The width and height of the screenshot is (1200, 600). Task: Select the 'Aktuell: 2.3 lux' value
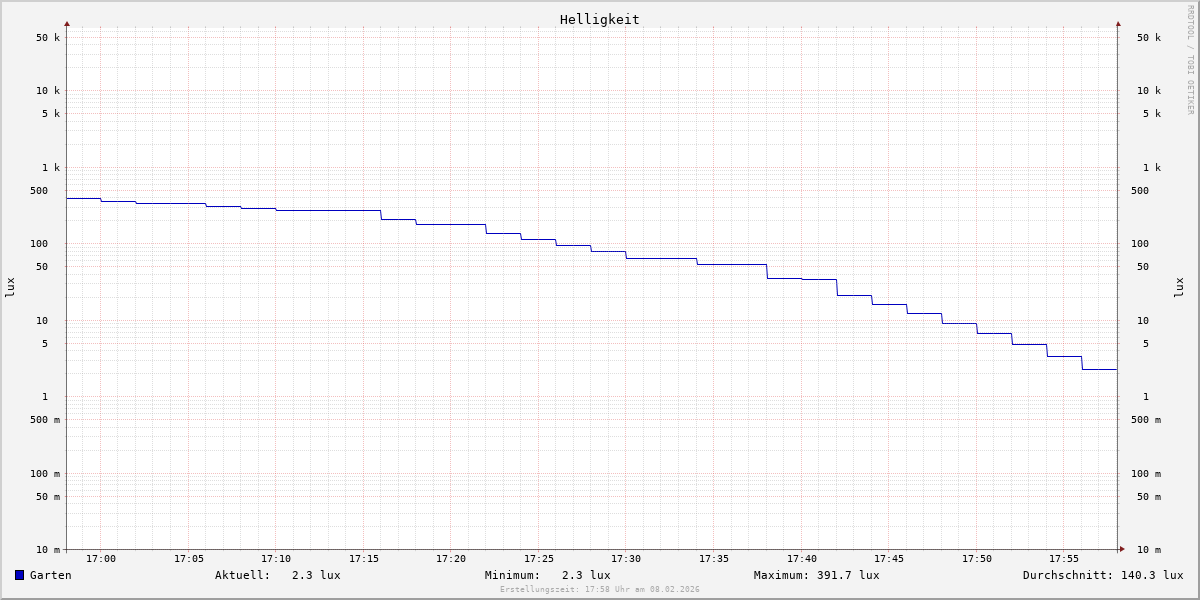coord(278,575)
